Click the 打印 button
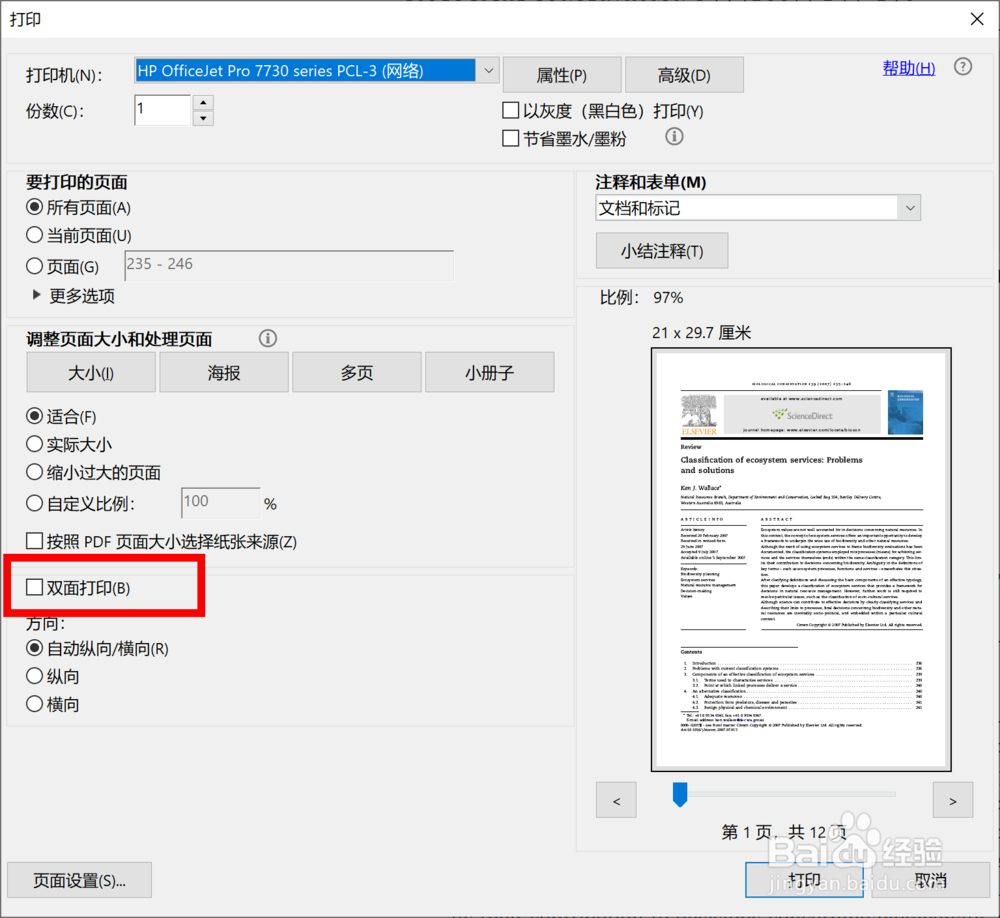This screenshot has height=918, width=1000. [804, 880]
